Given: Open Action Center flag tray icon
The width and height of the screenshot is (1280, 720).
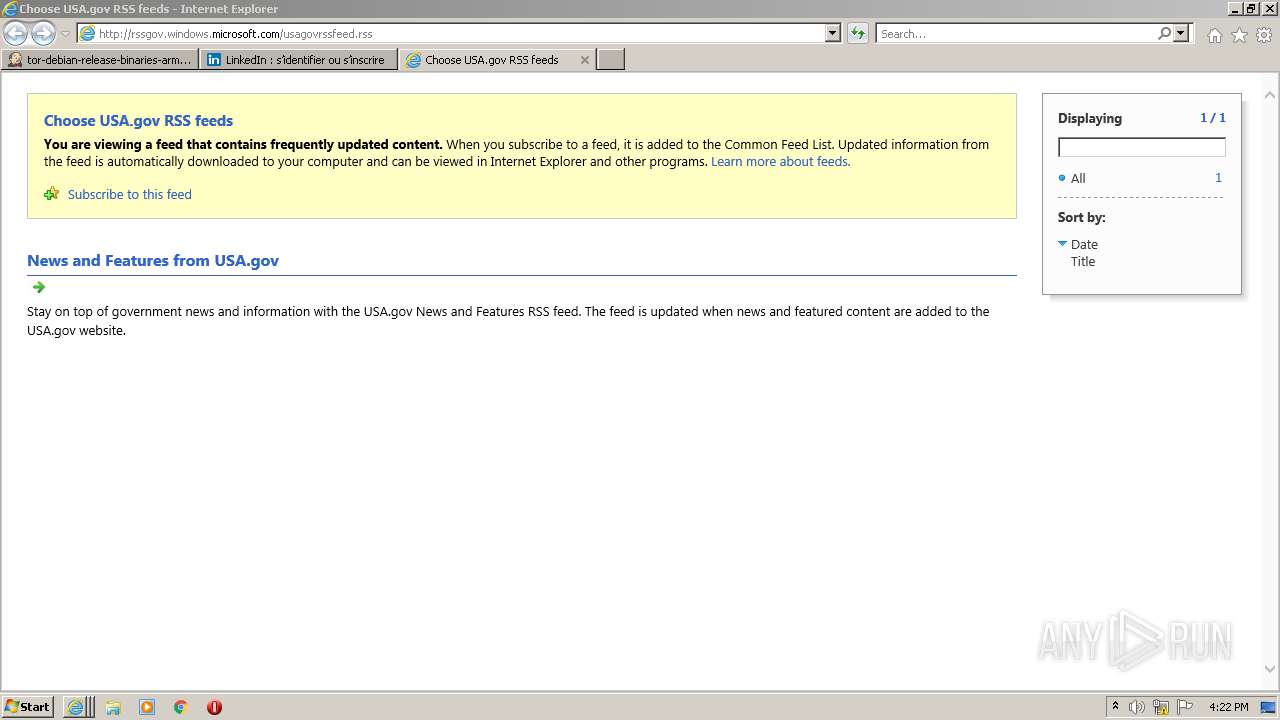Looking at the screenshot, I should 1185,707.
